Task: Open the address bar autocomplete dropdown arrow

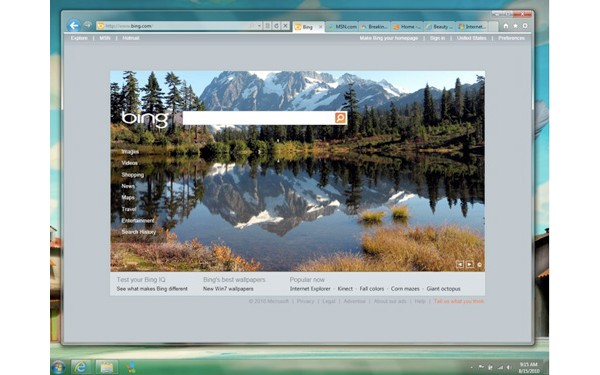Action: click(x=259, y=26)
